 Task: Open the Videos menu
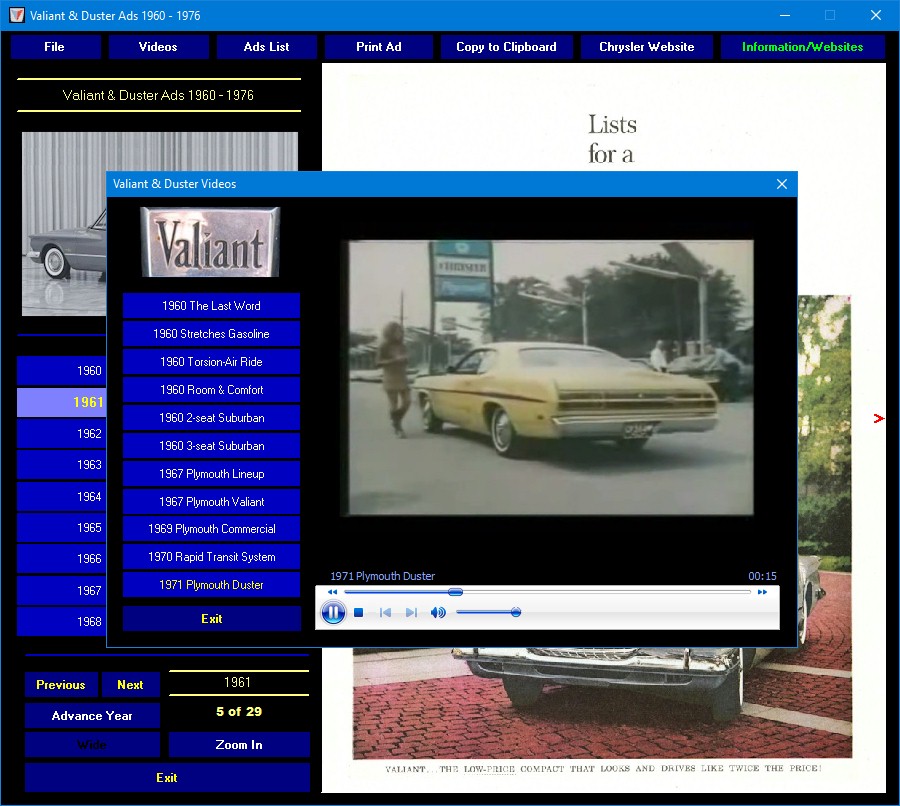tap(158, 47)
